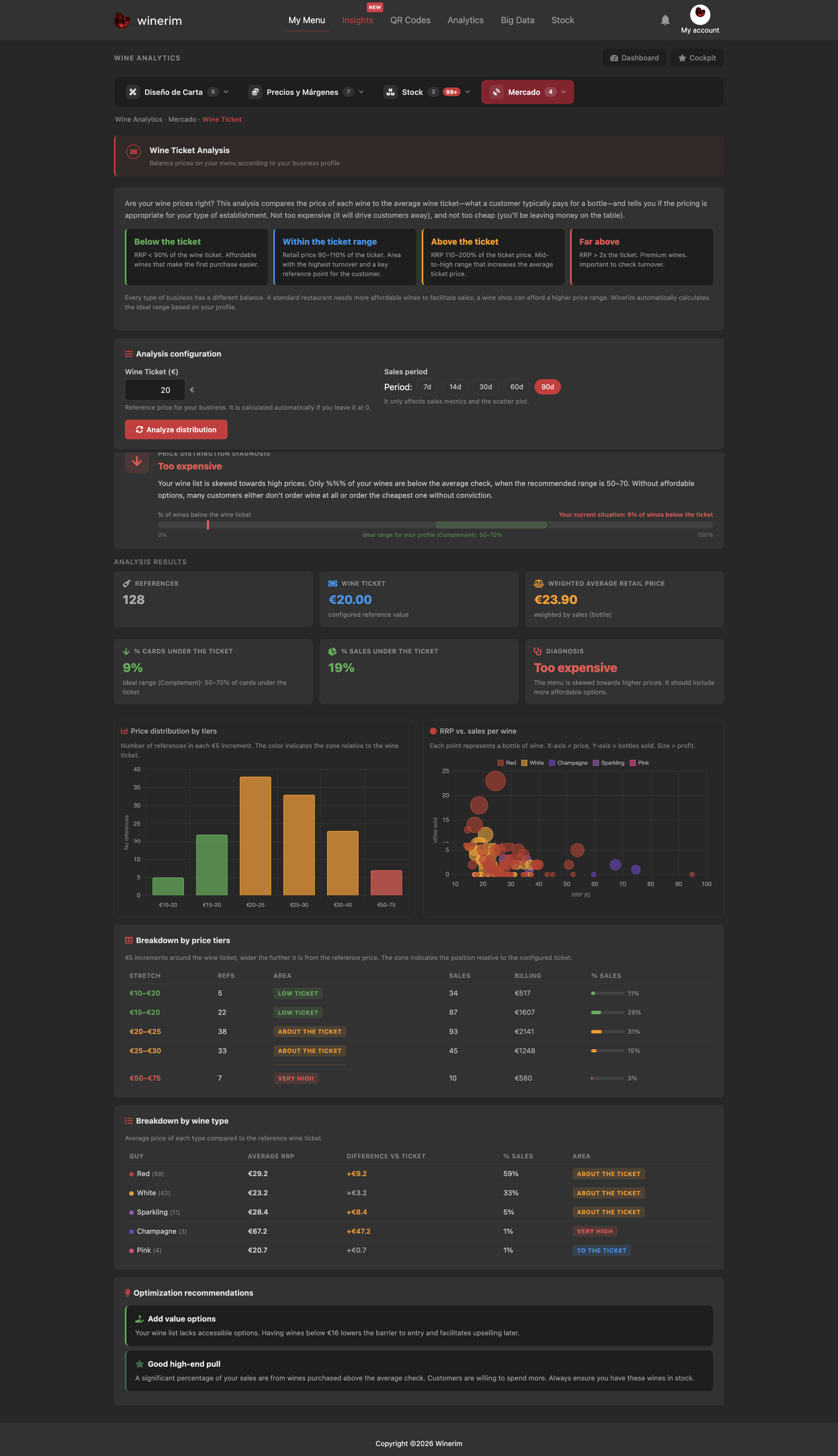This screenshot has height=1456, width=838.
Task: Click the Analyze distribution button
Action: tap(176, 429)
